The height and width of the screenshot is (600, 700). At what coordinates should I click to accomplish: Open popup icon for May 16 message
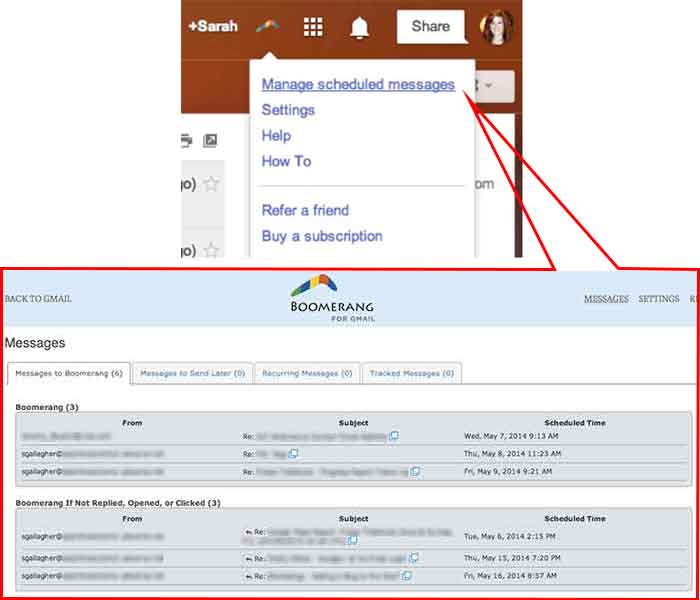coord(407,576)
